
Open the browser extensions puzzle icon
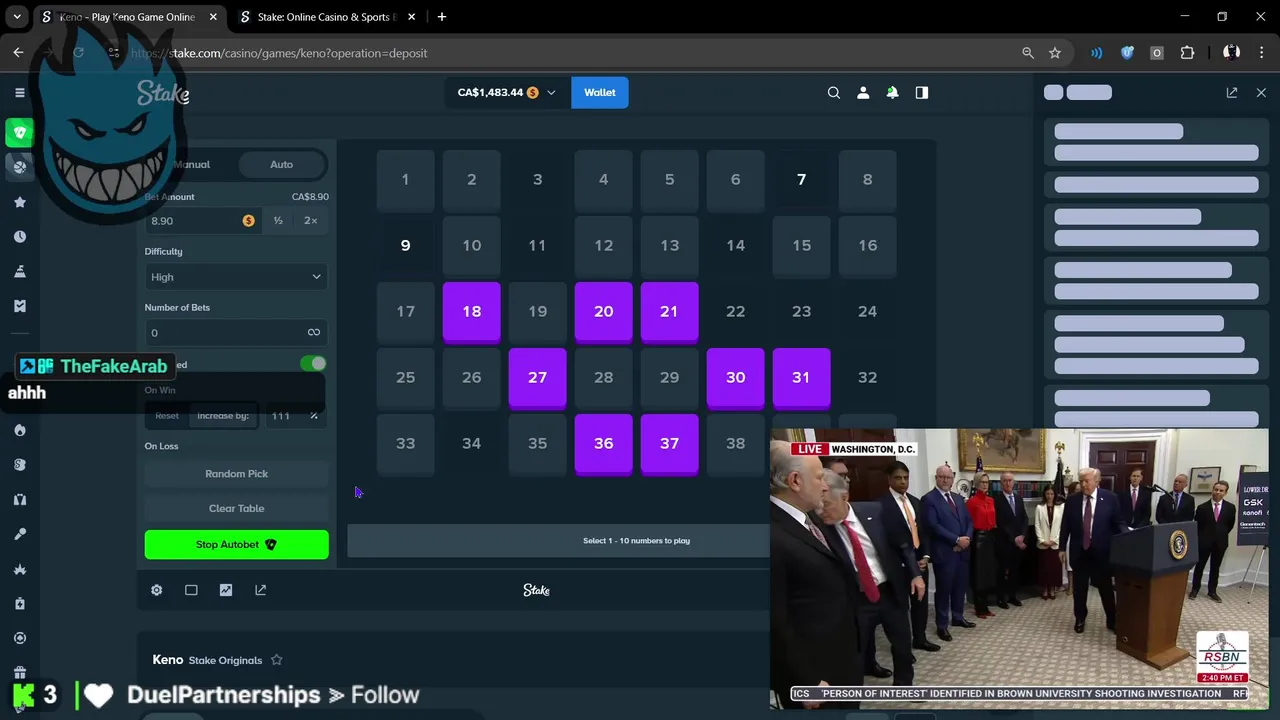[x=1188, y=53]
